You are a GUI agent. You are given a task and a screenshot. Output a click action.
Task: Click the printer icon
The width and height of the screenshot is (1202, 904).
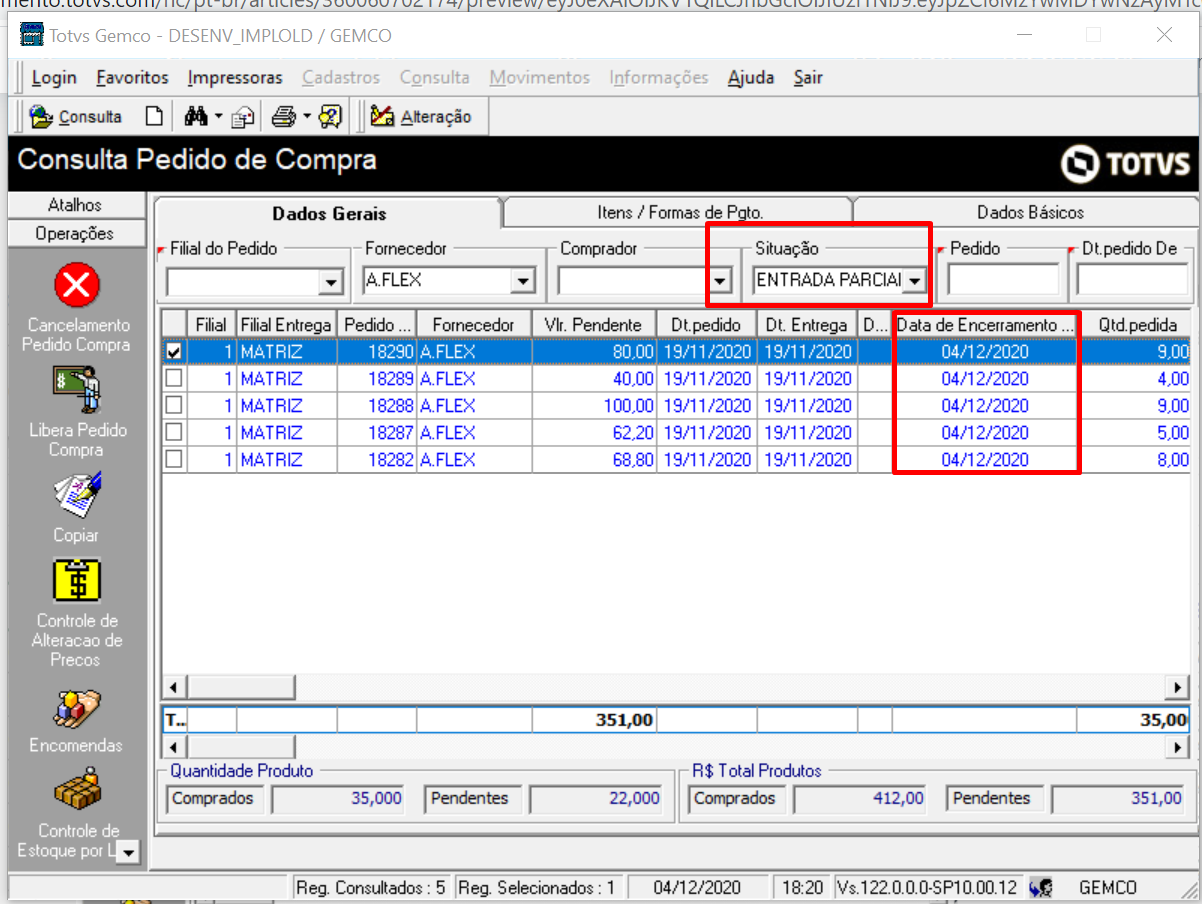(284, 117)
